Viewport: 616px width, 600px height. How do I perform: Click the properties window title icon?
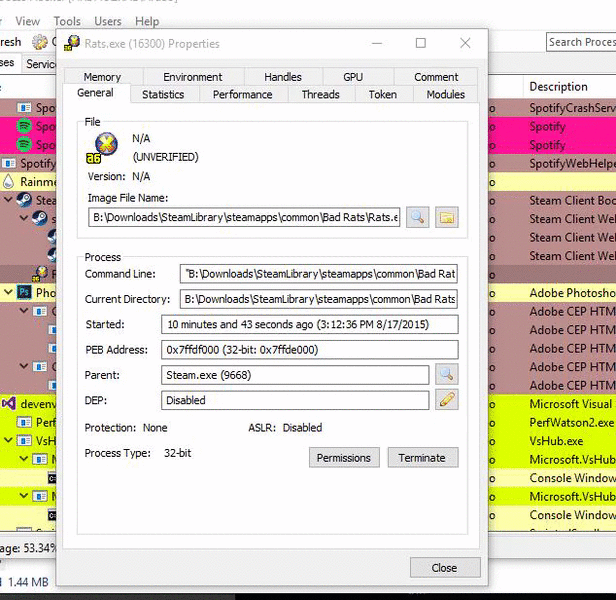(72, 43)
